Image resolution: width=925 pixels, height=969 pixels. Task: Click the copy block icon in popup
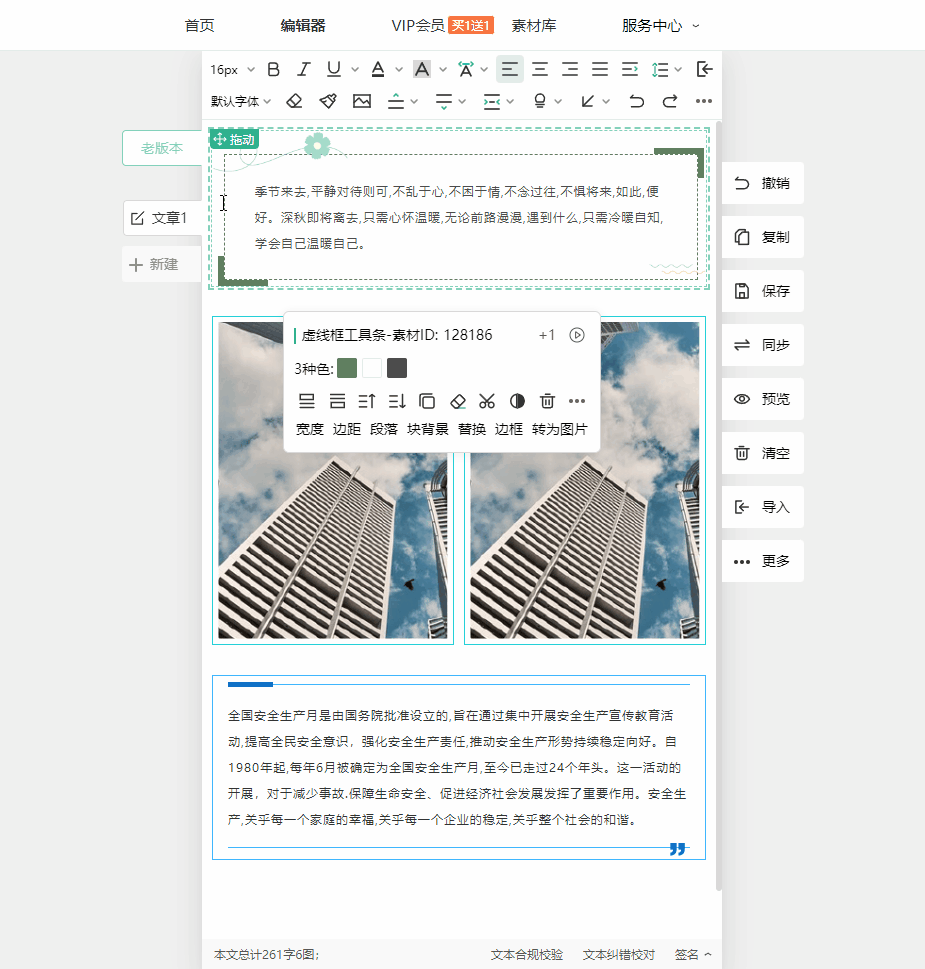pyautogui.click(x=427, y=402)
